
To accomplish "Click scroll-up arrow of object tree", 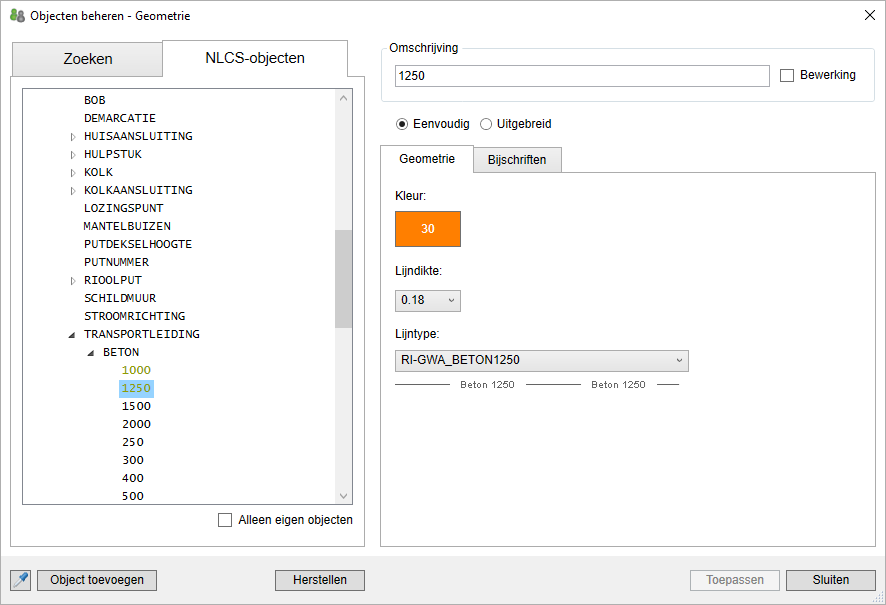I will pos(344,98).
